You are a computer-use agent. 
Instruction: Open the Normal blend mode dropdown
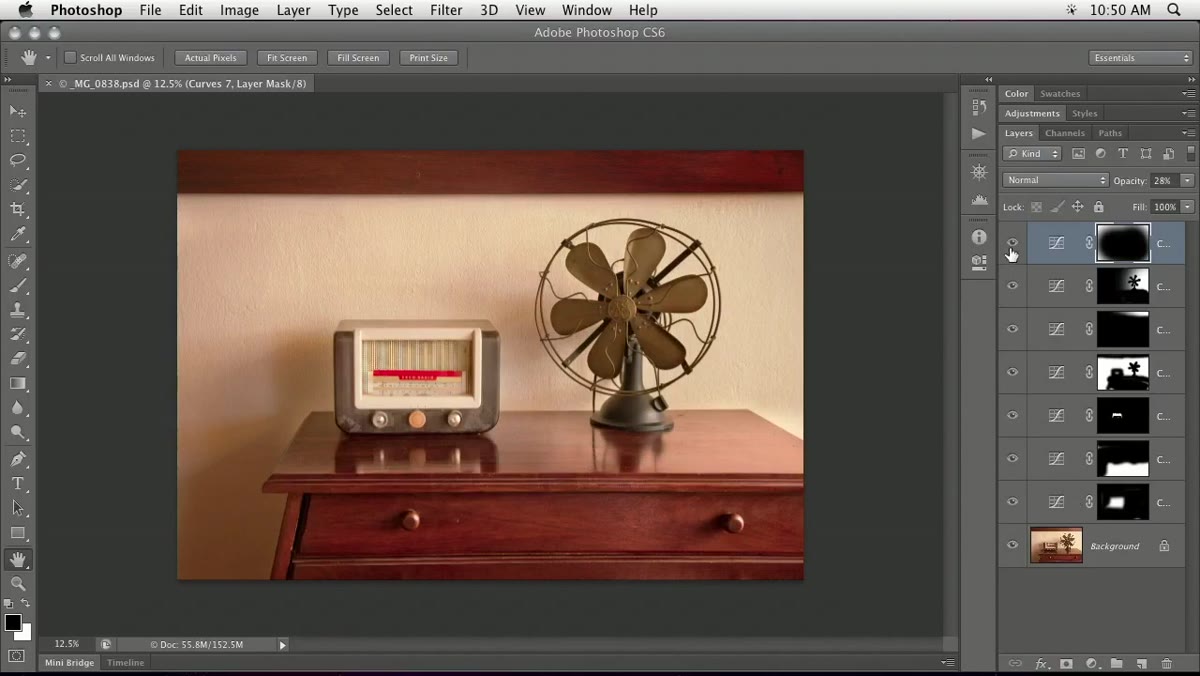click(x=1055, y=180)
